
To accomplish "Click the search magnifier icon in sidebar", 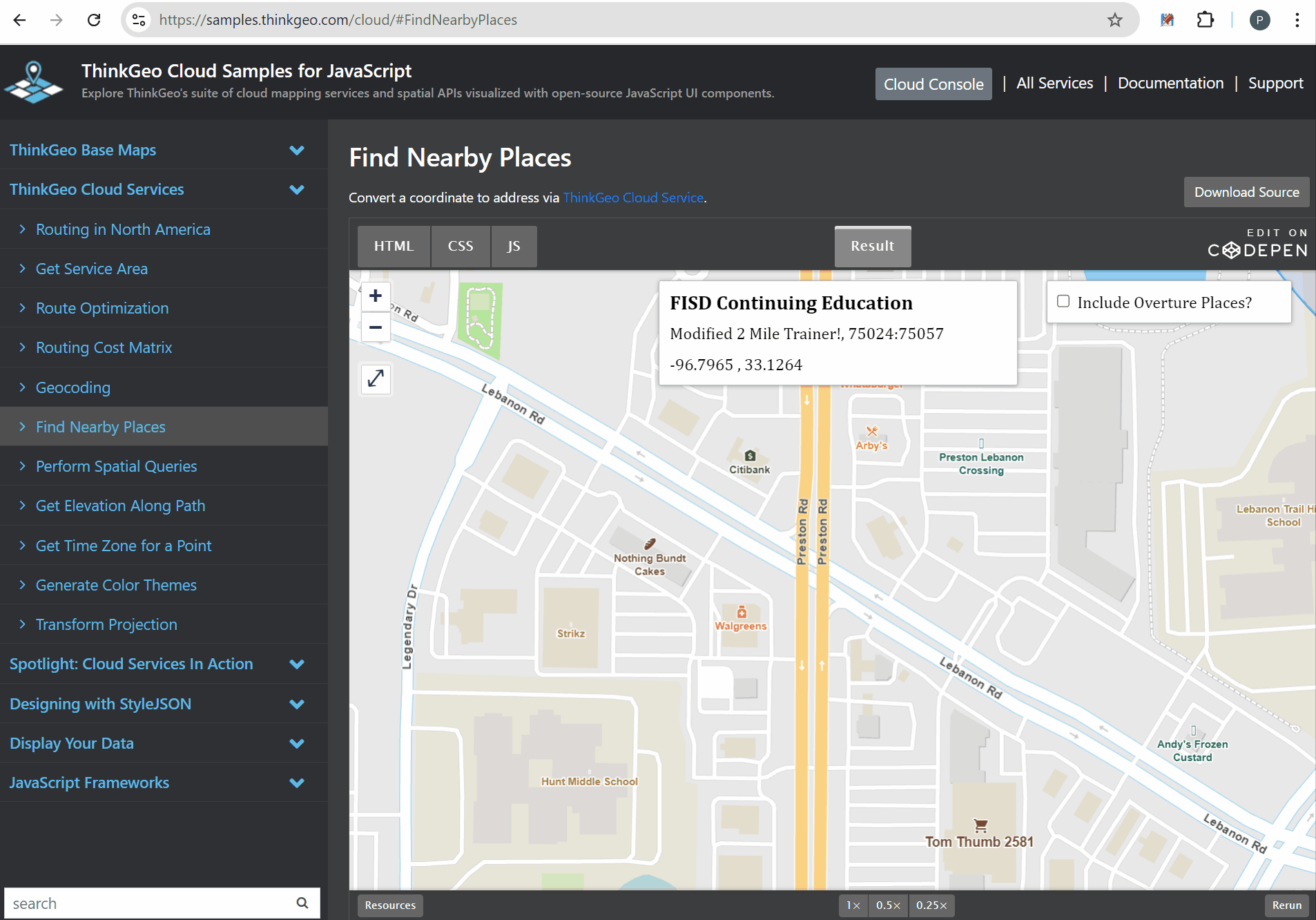I will pos(302,903).
